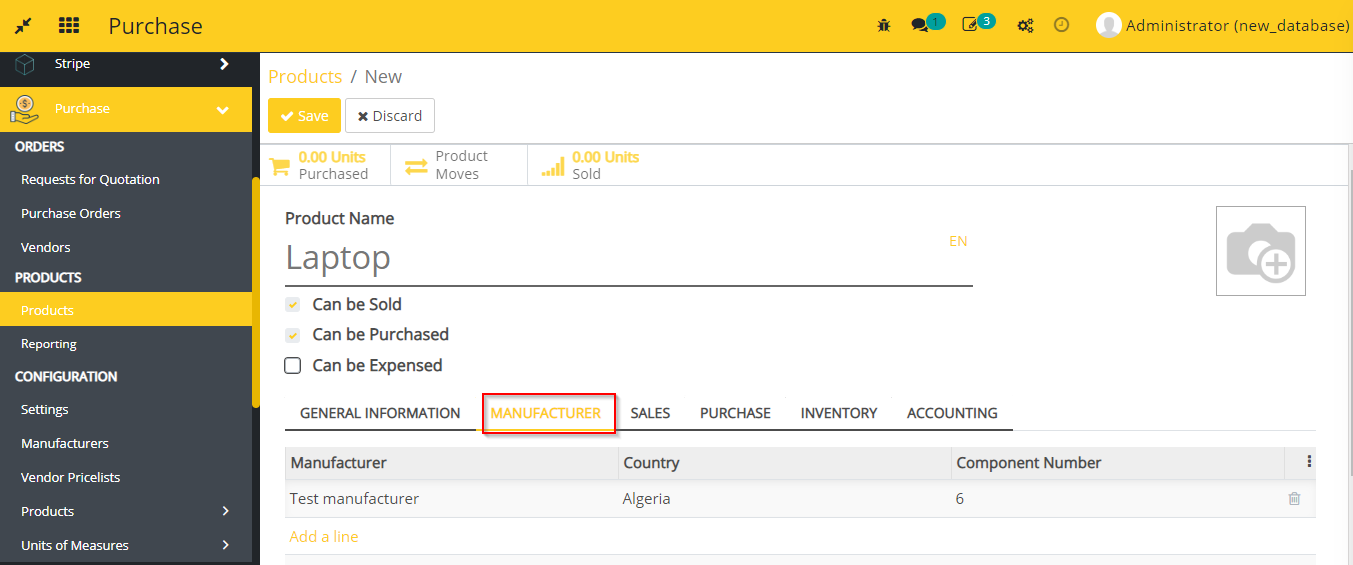Image resolution: width=1353 pixels, height=565 pixels.
Task: Expand the Units of Measures submenu
Action: pyautogui.click(x=225, y=545)
